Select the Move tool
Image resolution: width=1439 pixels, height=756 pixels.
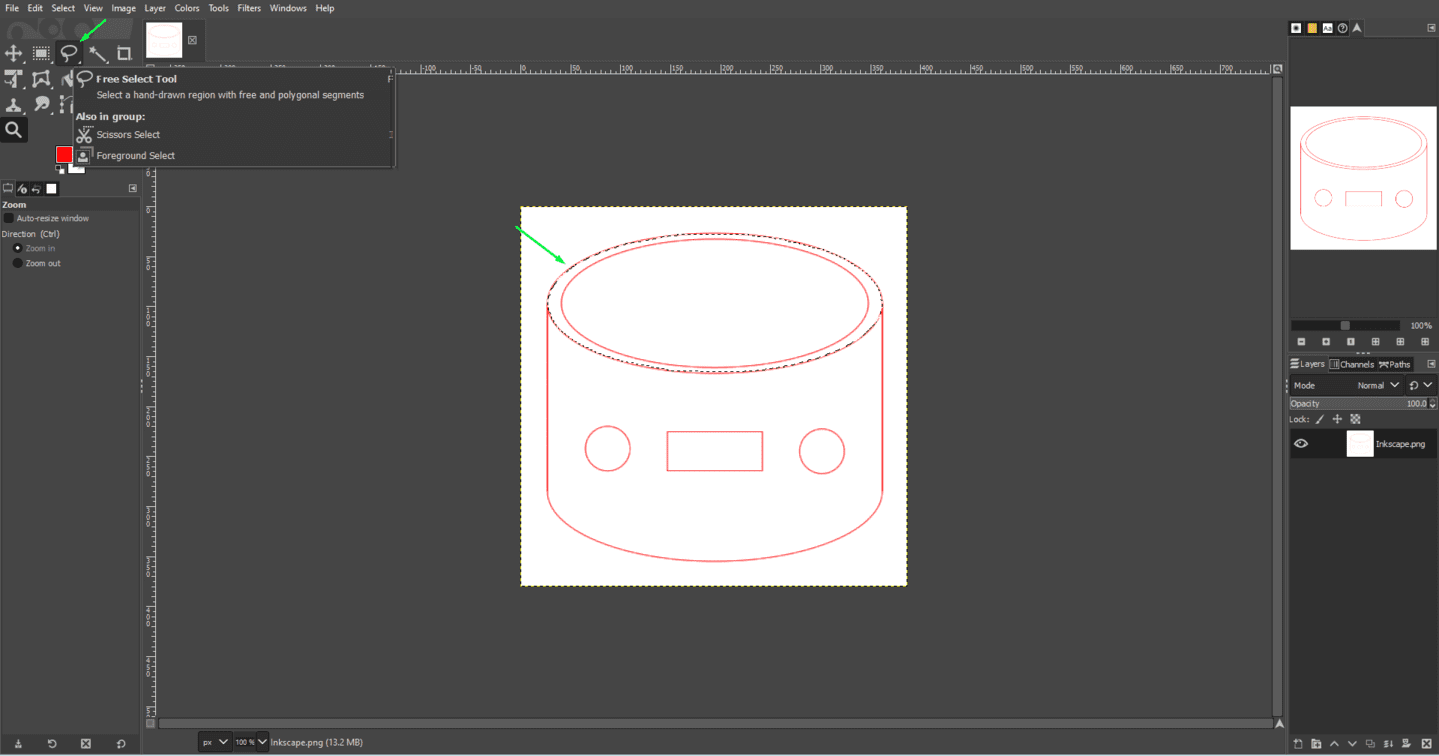[x=13, y=53]
